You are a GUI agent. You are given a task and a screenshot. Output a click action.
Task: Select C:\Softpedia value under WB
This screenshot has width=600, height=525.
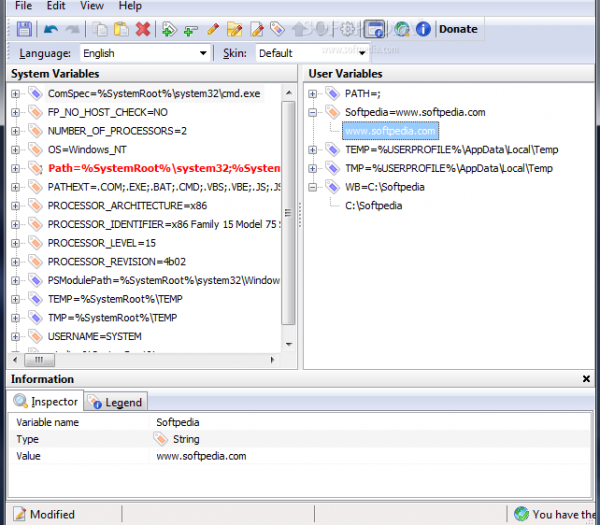click(x=373, y=206)
